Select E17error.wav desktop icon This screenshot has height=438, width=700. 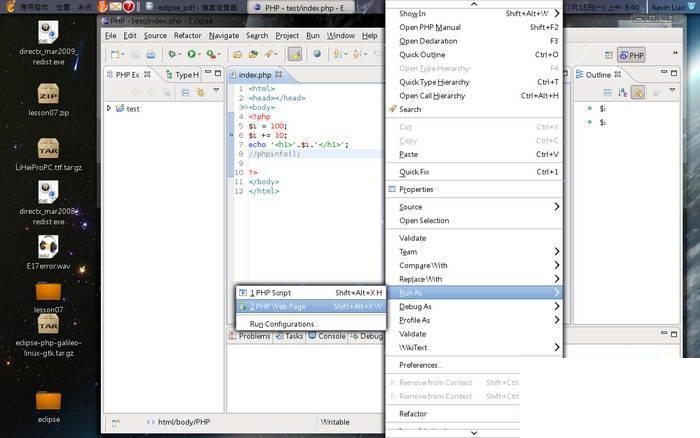pos(48,252)
